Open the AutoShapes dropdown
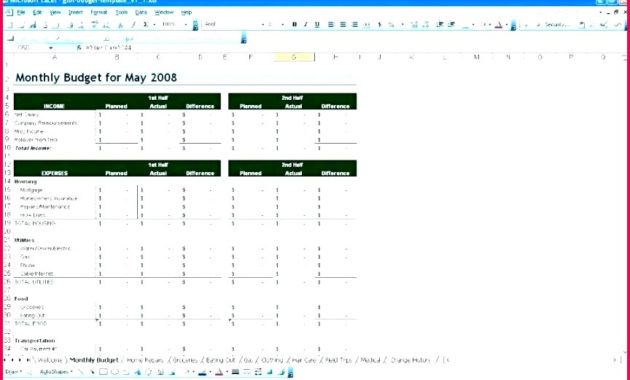Image resolution: width=630 pixels, height=380 pixels. (x=56, y=372)
